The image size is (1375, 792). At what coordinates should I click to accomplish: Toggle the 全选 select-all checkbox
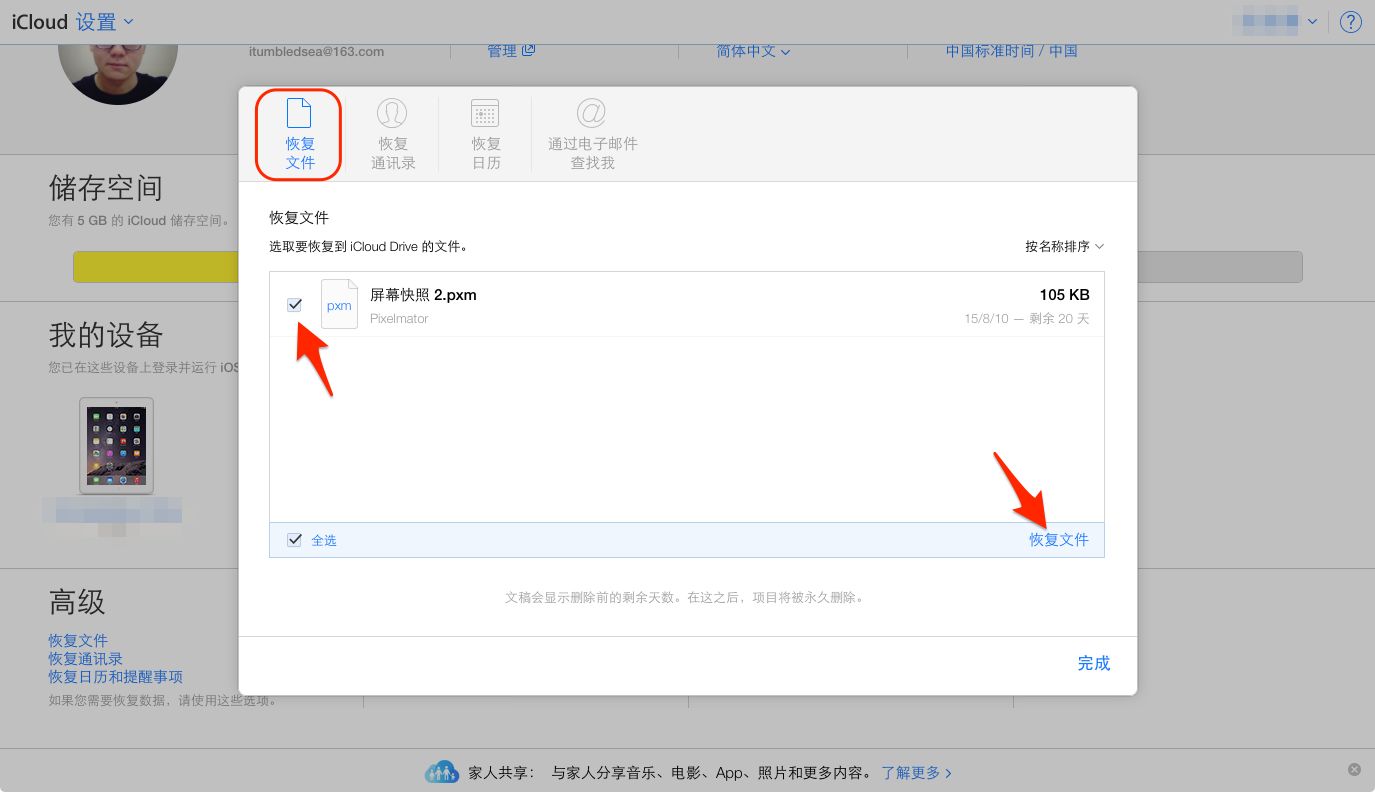tap(294, 539)
